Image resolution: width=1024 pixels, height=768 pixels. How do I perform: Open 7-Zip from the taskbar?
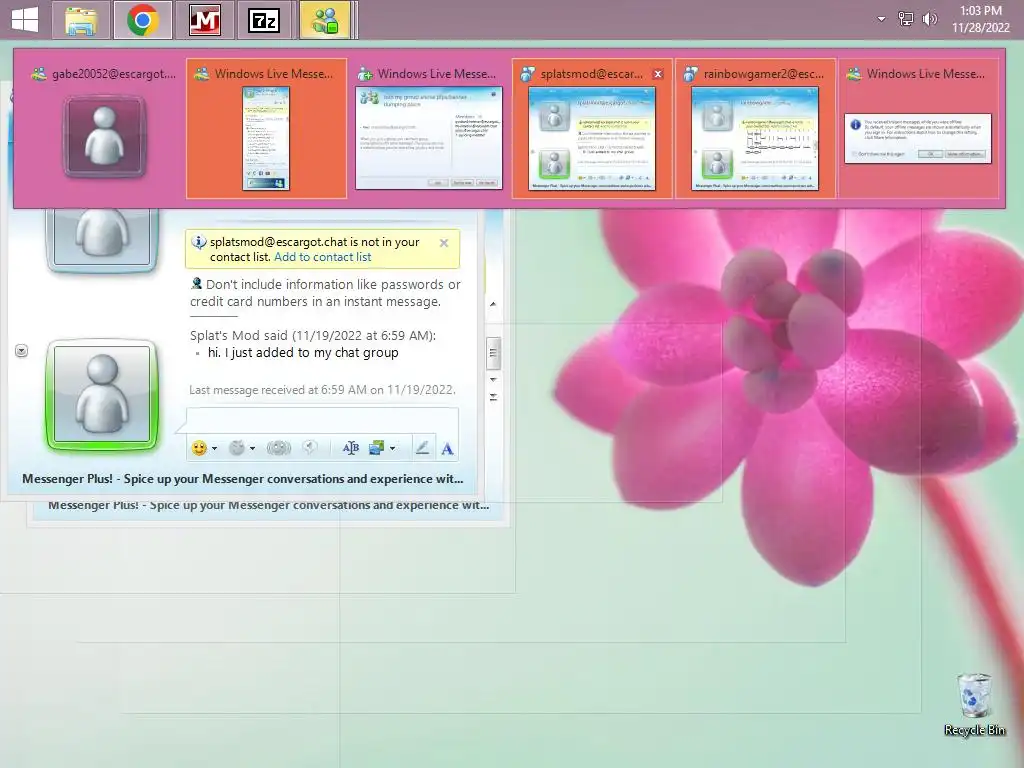coord(264,20)
